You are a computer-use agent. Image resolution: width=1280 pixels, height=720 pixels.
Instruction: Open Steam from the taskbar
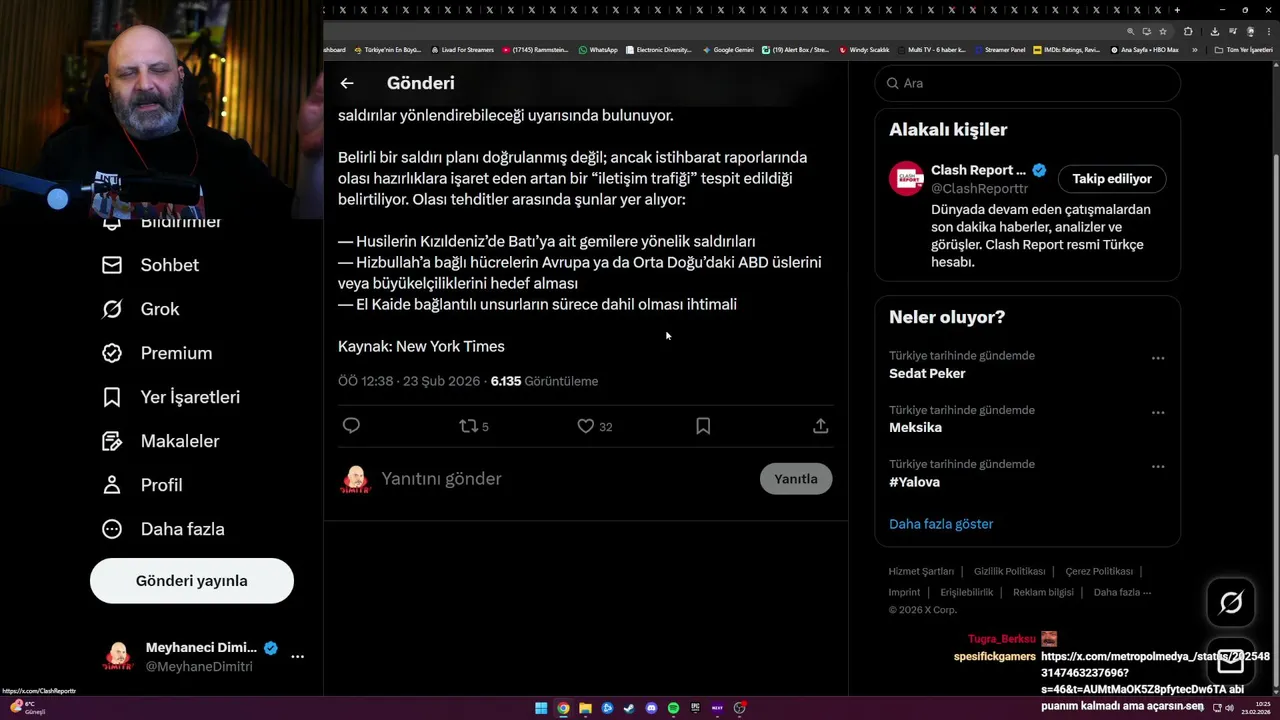coord(629,708)
